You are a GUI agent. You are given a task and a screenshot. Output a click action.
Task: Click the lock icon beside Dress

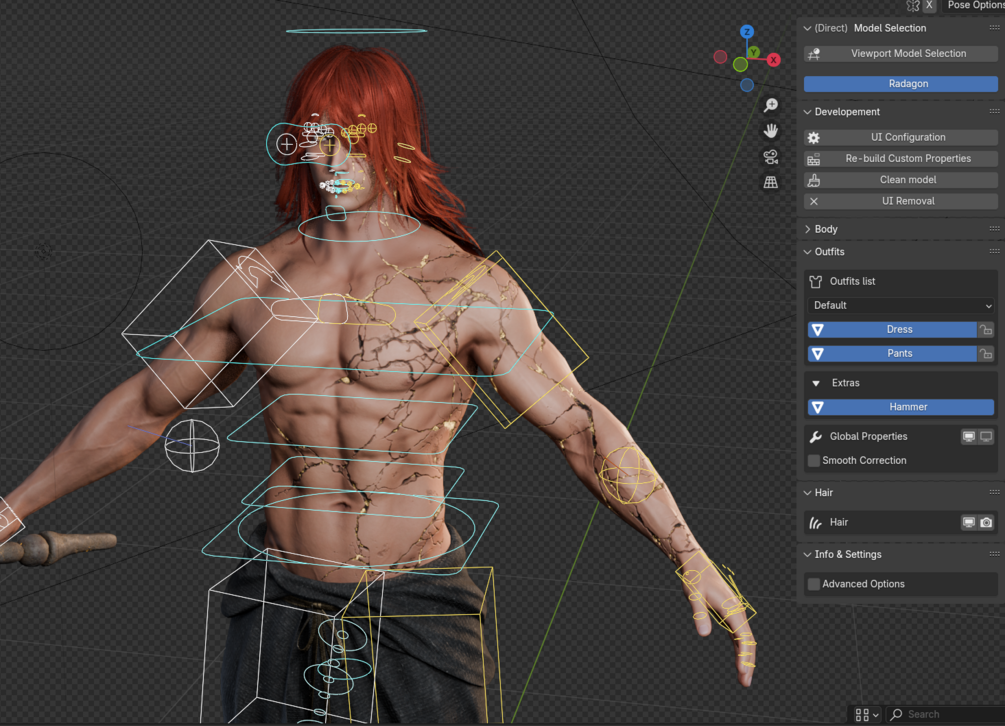(x=986, y=329)
